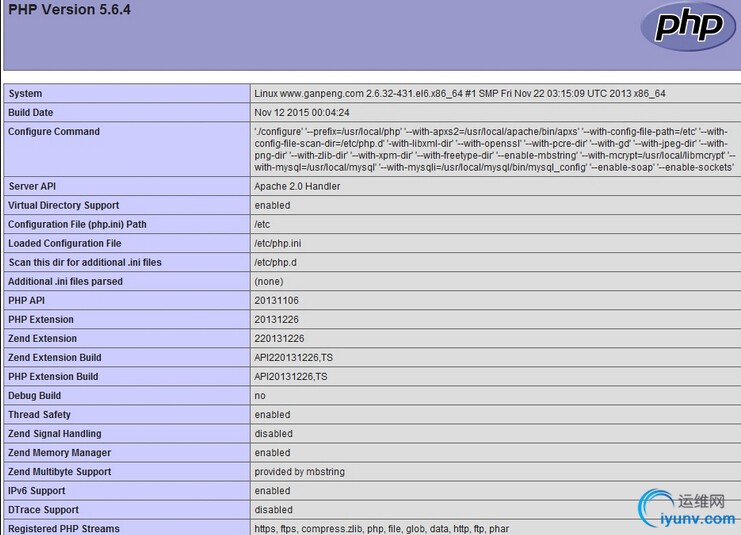The image size is (741, 535).
Task: Select the 'https, ftps, compress.zlib' streams value
Action: coord(382,528)
